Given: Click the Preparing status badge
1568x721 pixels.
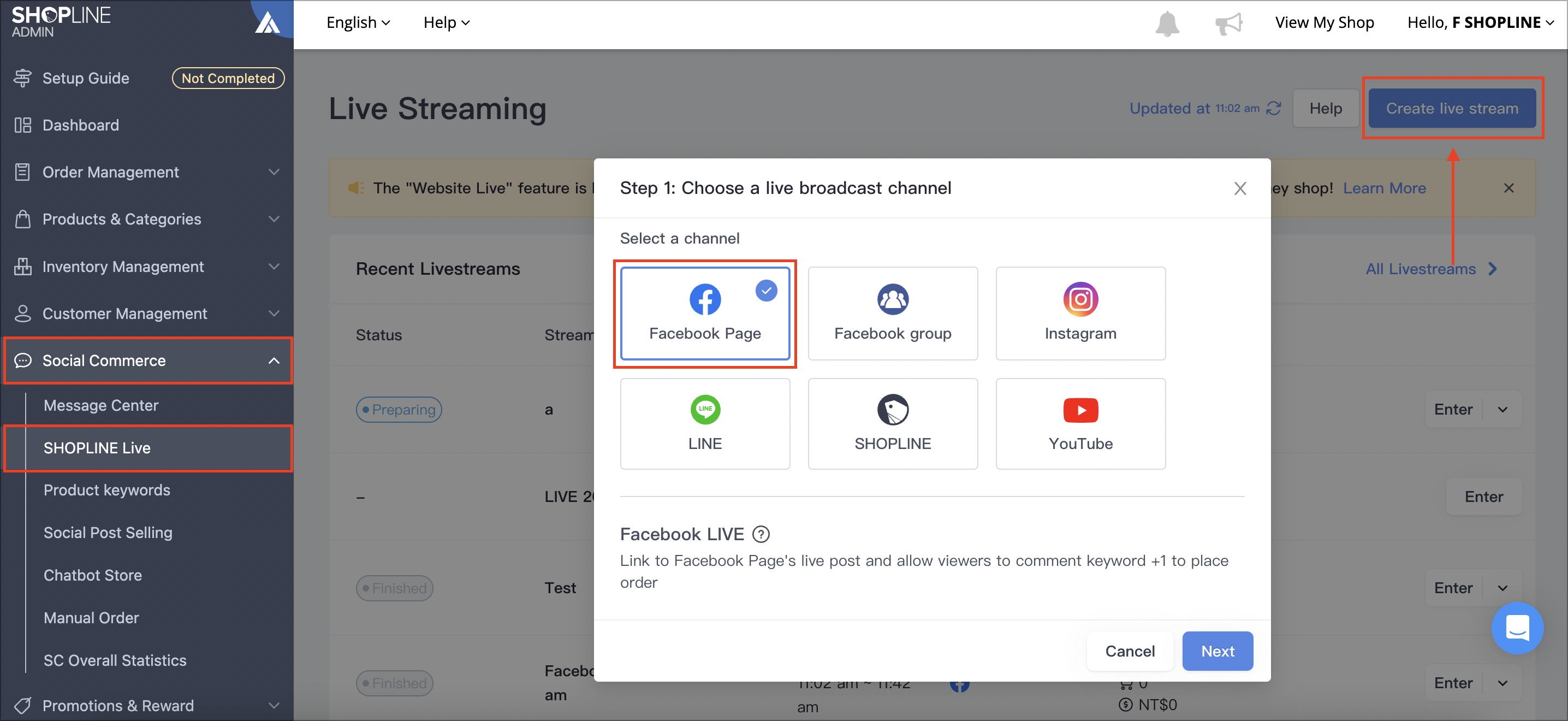Looking at the screenshot, I should point(399,409).
